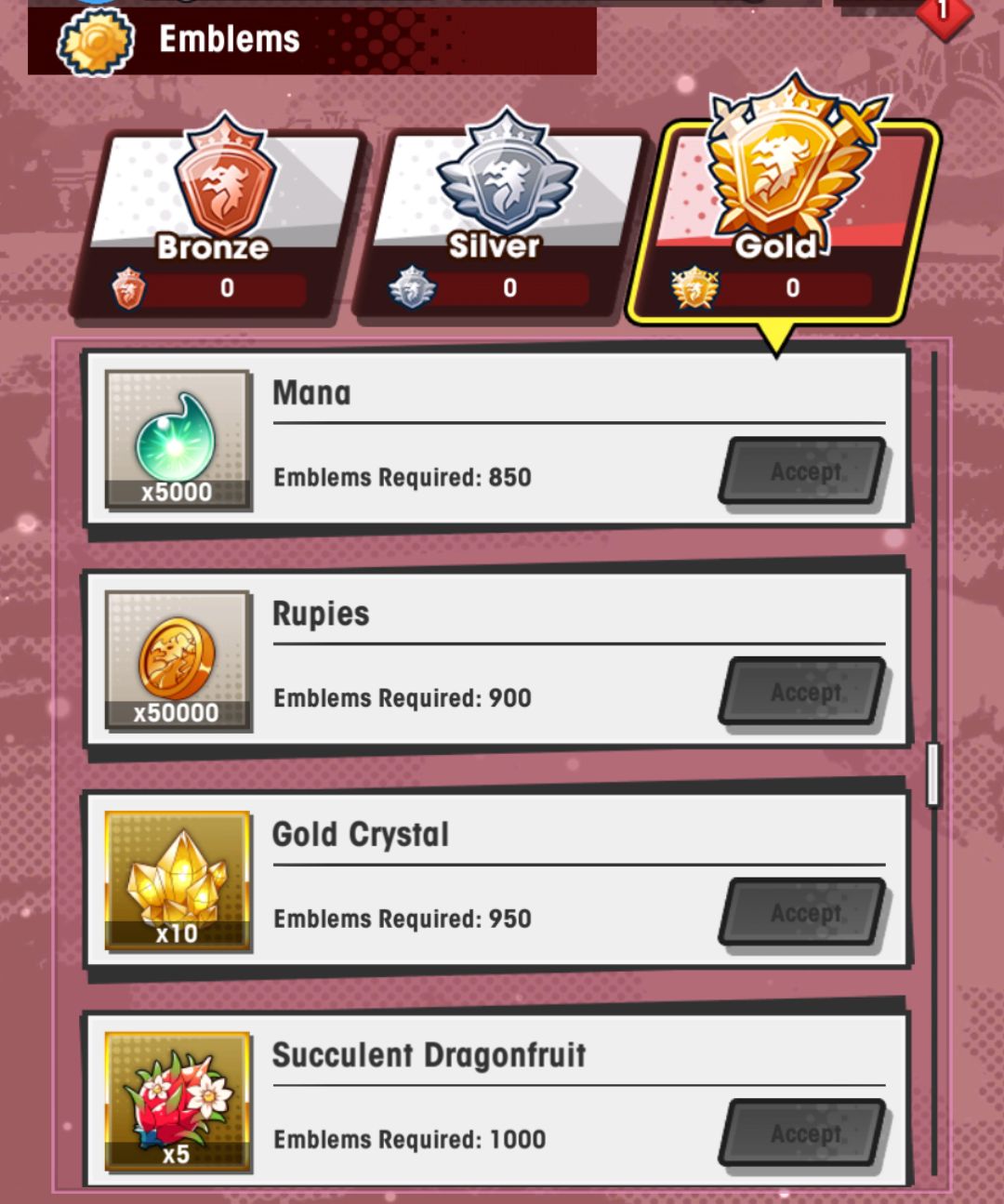1004x1204 pixels.
Task: Tap the Mana x5000 reward icon
Action: 178,440
